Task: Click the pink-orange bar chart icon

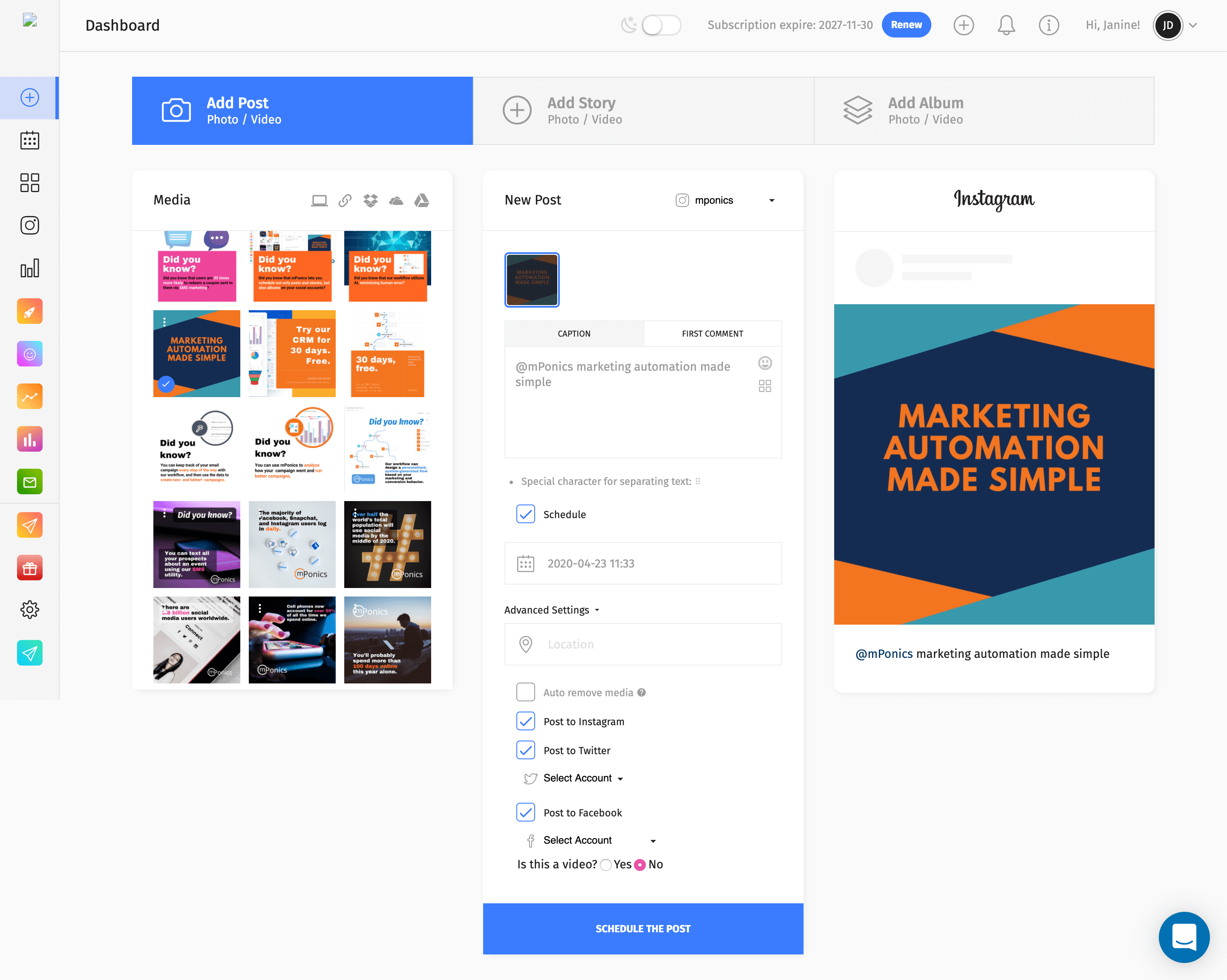Action: [29, 439]
